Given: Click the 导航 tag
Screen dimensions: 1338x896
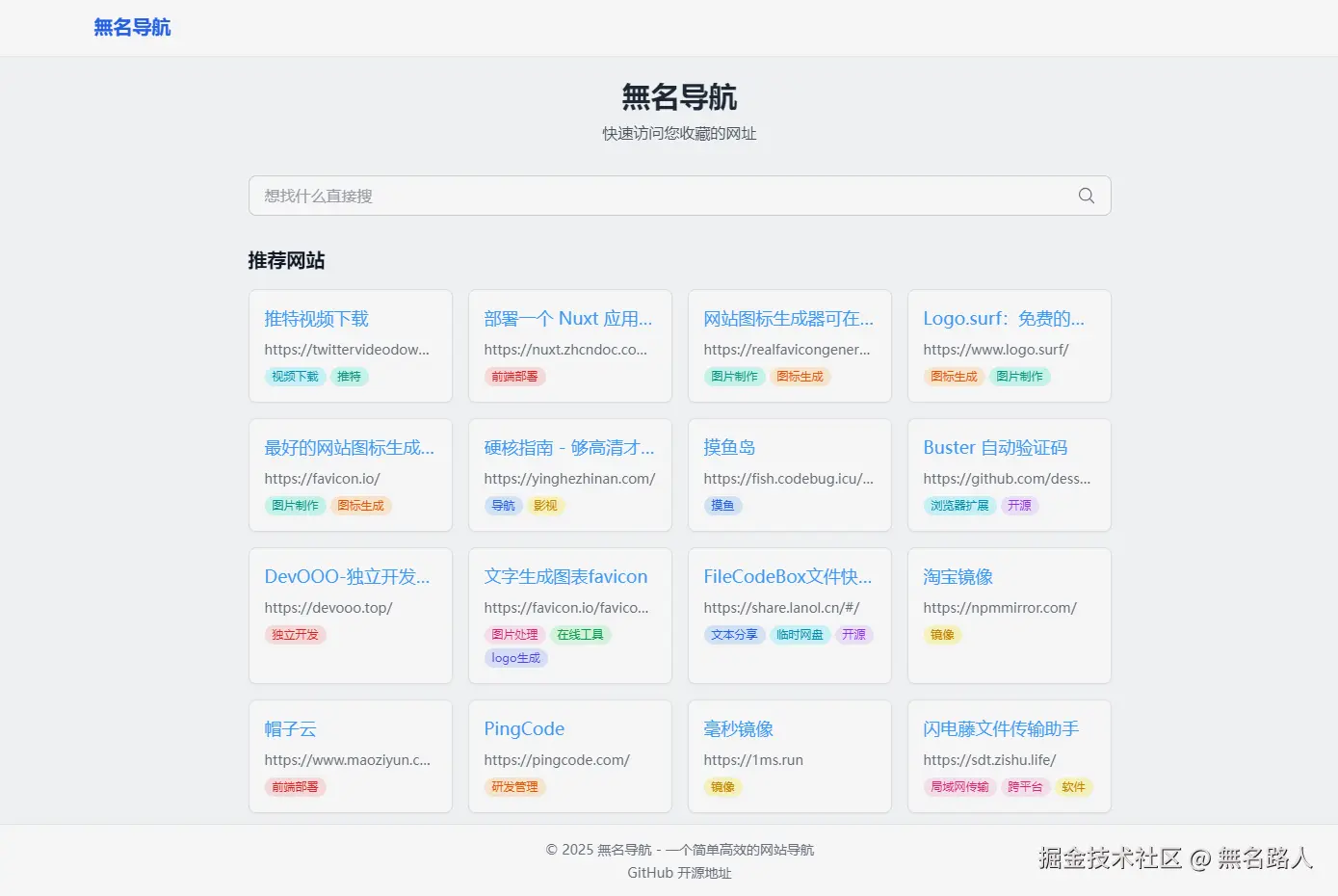Looking at the screenshot, I should (503, 506).
